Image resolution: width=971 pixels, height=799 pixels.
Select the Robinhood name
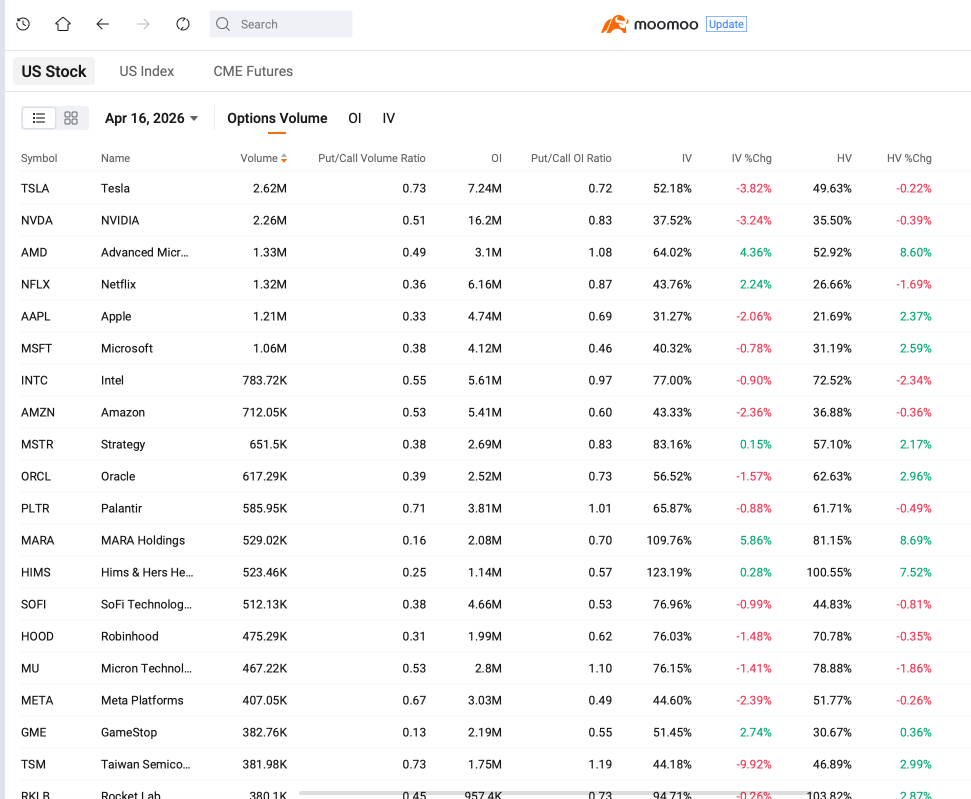pyautogui.click(x=129, y=637)
